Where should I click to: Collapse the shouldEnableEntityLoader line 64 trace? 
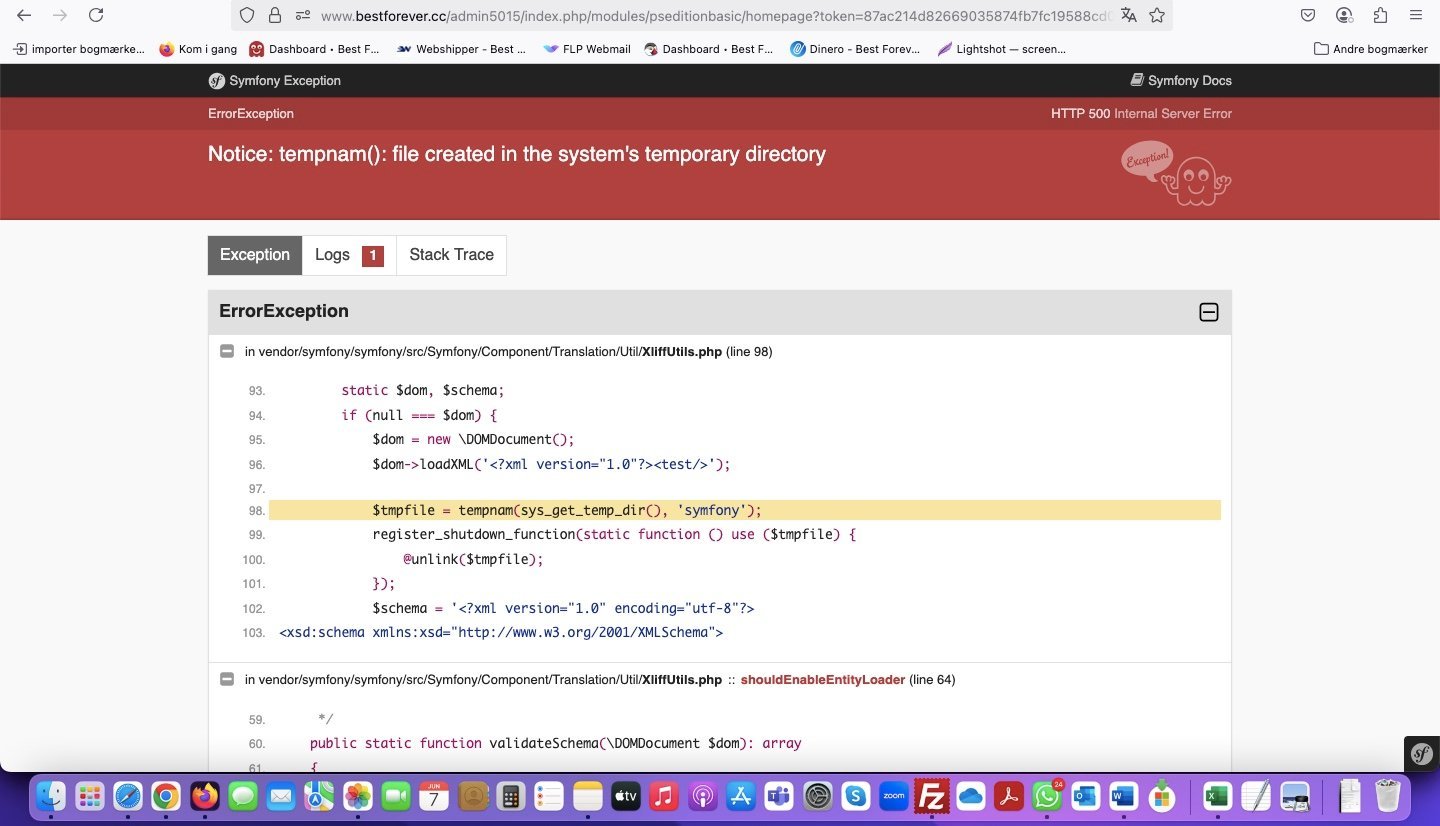tap(227, 679)
